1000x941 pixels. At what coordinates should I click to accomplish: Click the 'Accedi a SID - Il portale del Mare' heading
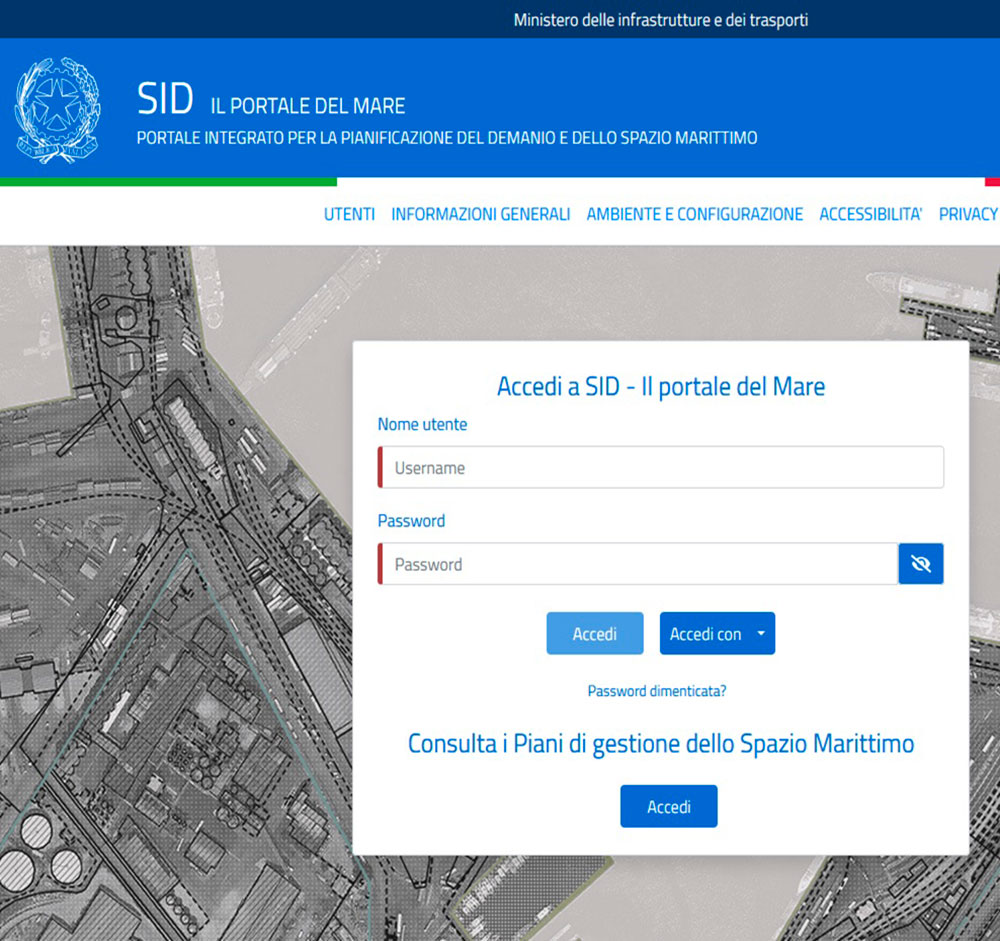[660, 387]
